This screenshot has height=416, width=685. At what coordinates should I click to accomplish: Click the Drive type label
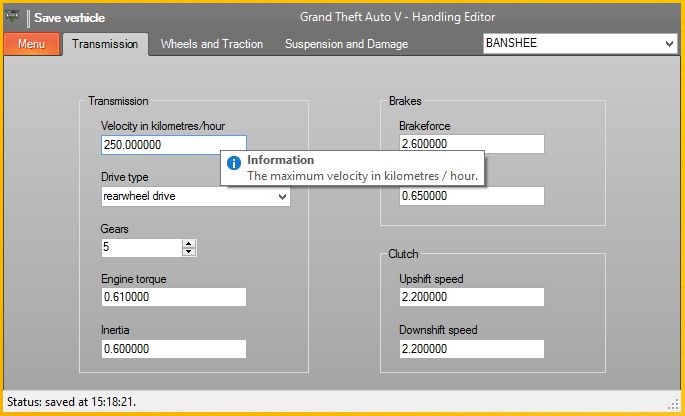(125, 177)
